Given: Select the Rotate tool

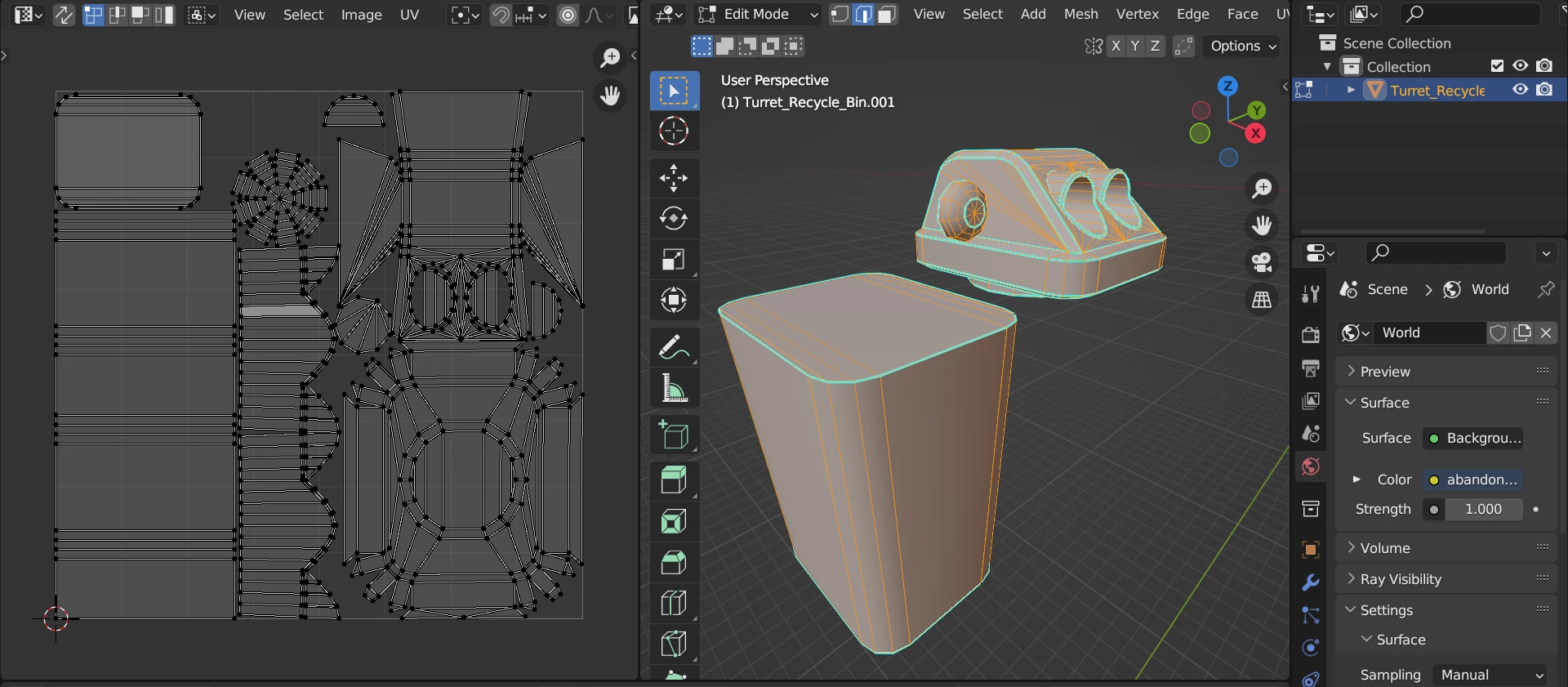Looking at the screenshot, I should 673,219.
